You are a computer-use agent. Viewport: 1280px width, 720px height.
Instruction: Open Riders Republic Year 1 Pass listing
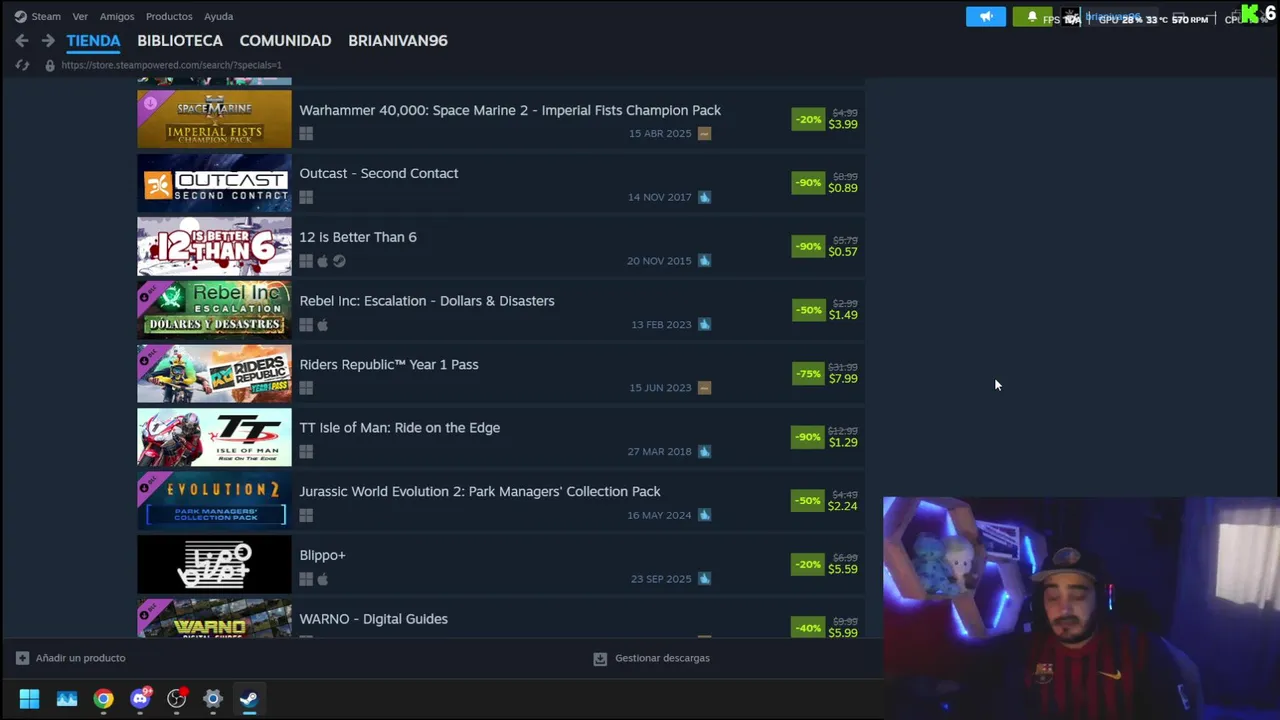tap(389, 364)
